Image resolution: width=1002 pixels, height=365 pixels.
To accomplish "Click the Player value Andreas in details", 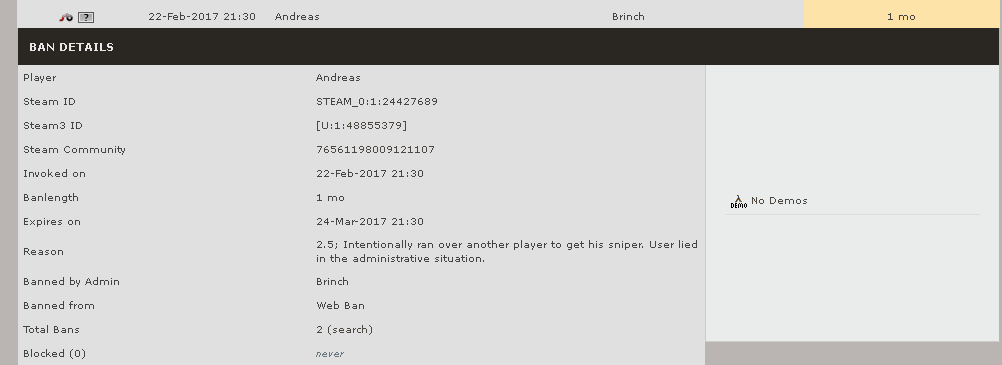I will coord(338,77).
